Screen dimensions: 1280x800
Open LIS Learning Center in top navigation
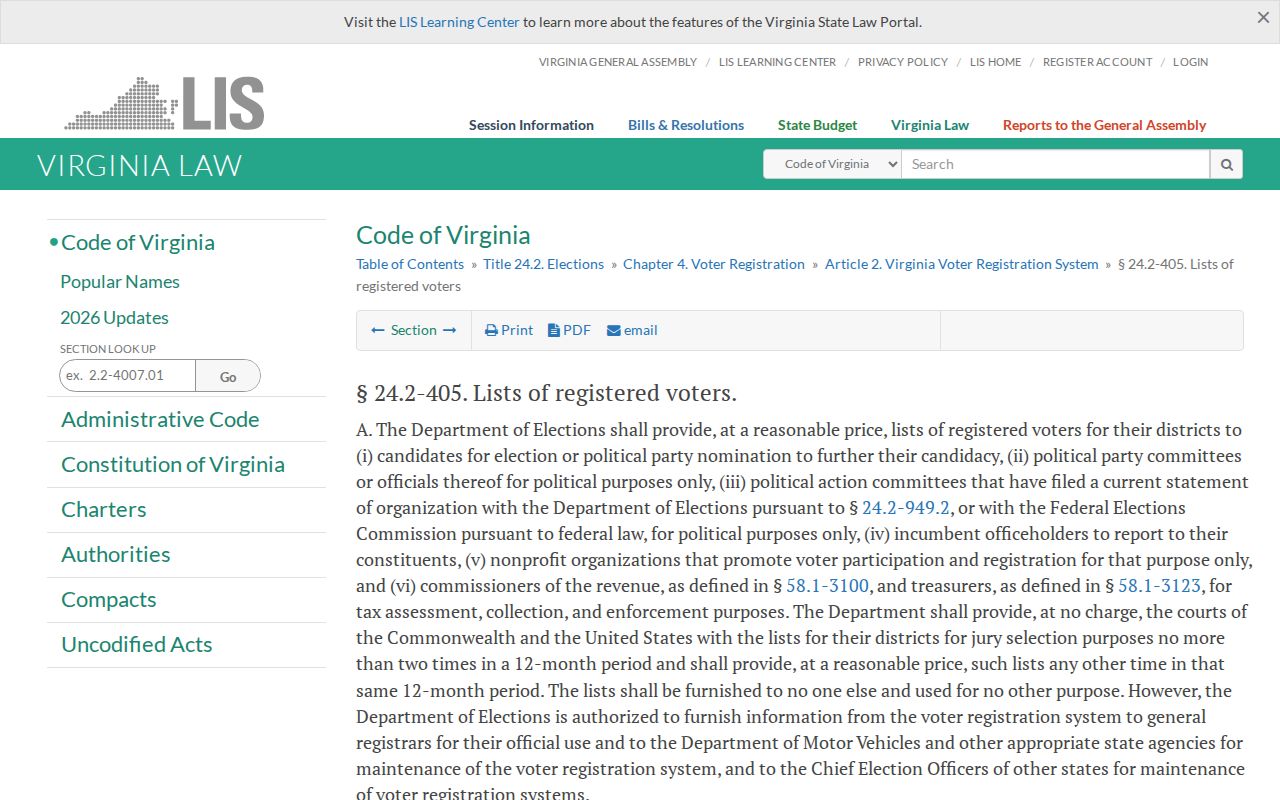click(x=777, y=62)
